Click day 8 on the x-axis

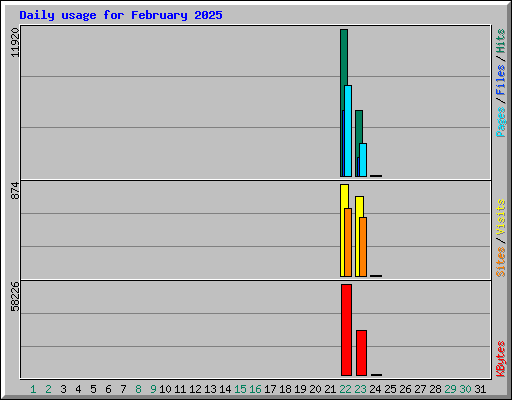pos(138,389)
